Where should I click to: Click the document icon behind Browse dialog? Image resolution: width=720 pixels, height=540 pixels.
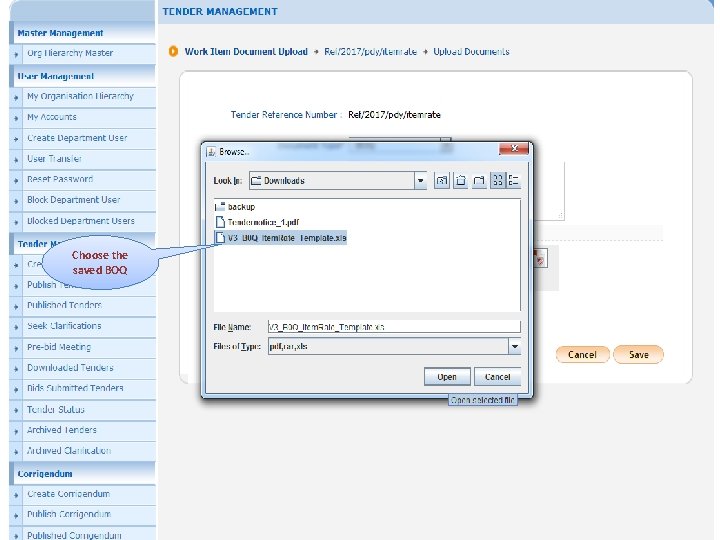click(540, 259)
